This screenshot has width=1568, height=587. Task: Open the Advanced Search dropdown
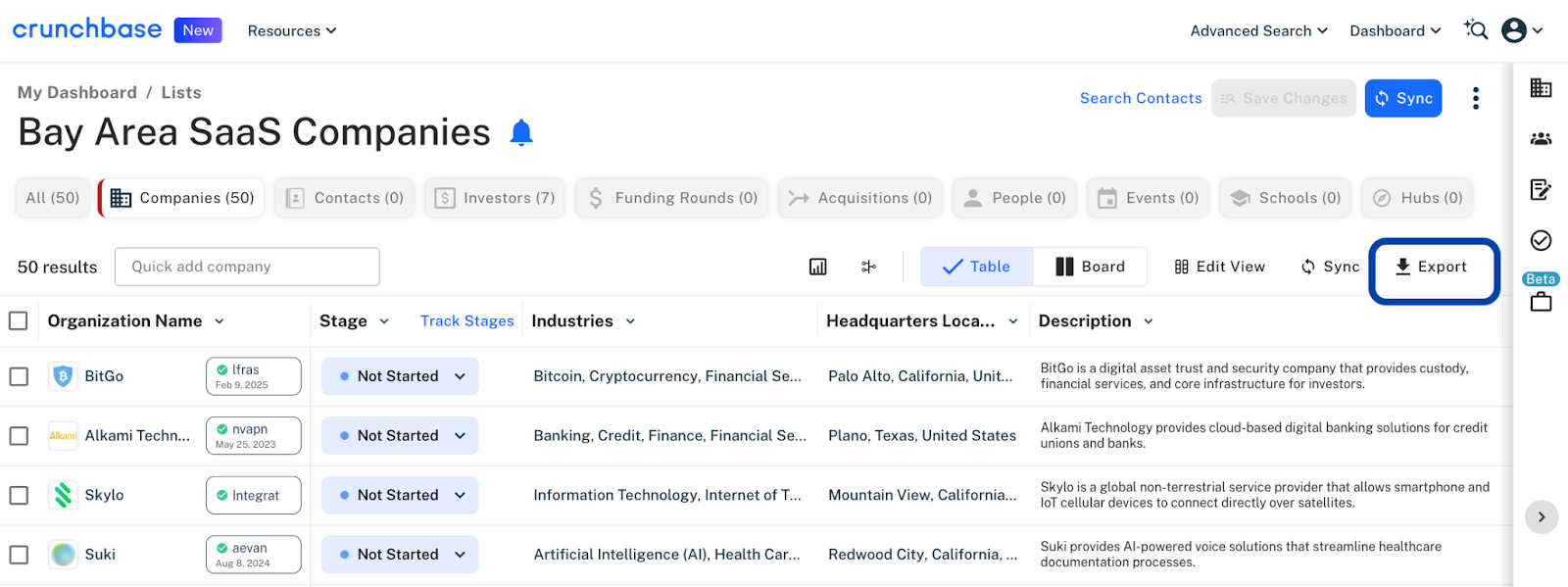coord(1259,30)
